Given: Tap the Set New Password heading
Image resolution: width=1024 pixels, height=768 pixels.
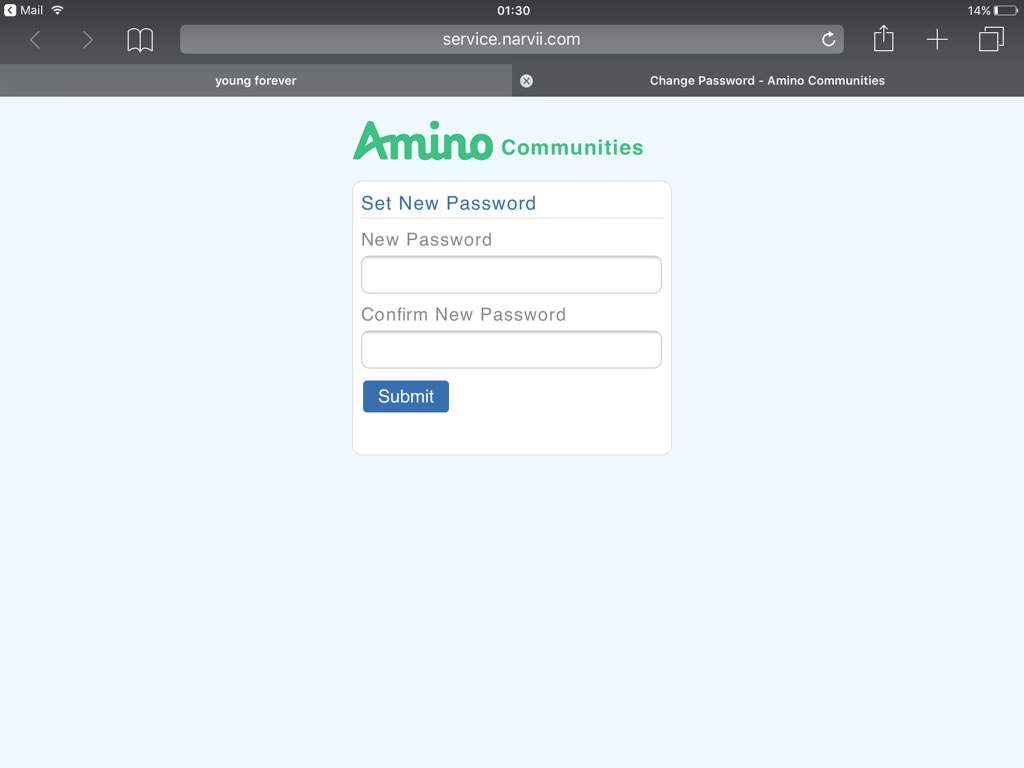Looking at the screenshot, I should [449, 203].
